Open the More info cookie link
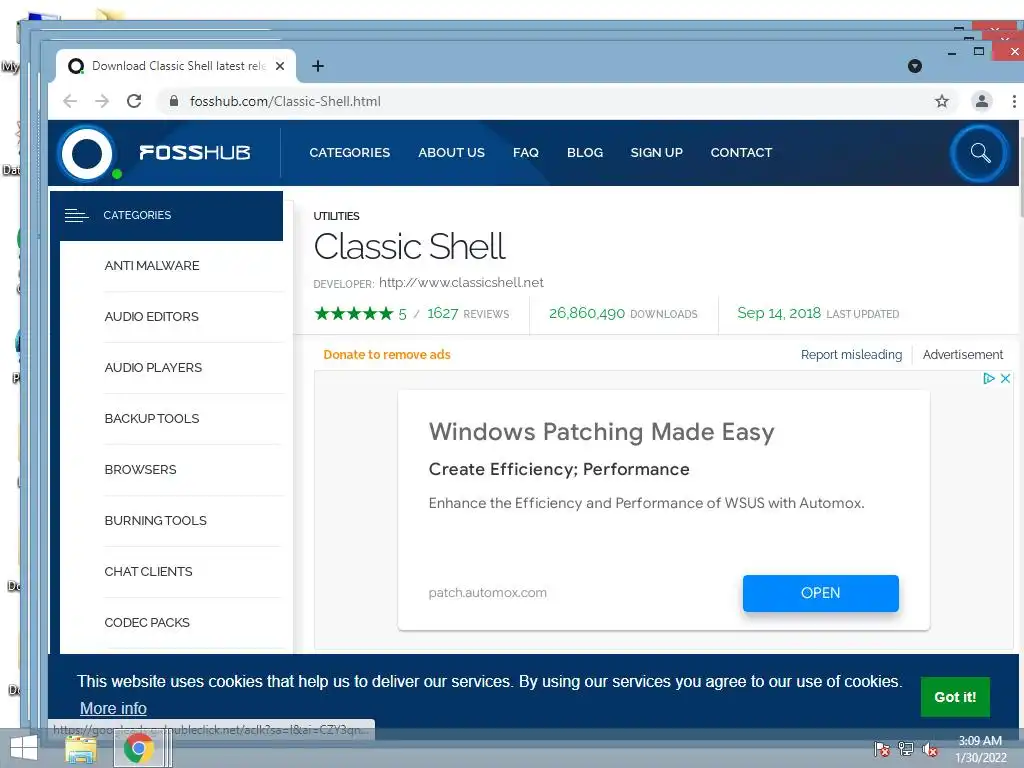The height and width of the screenshot is (768, 1024). pos(113,708)
